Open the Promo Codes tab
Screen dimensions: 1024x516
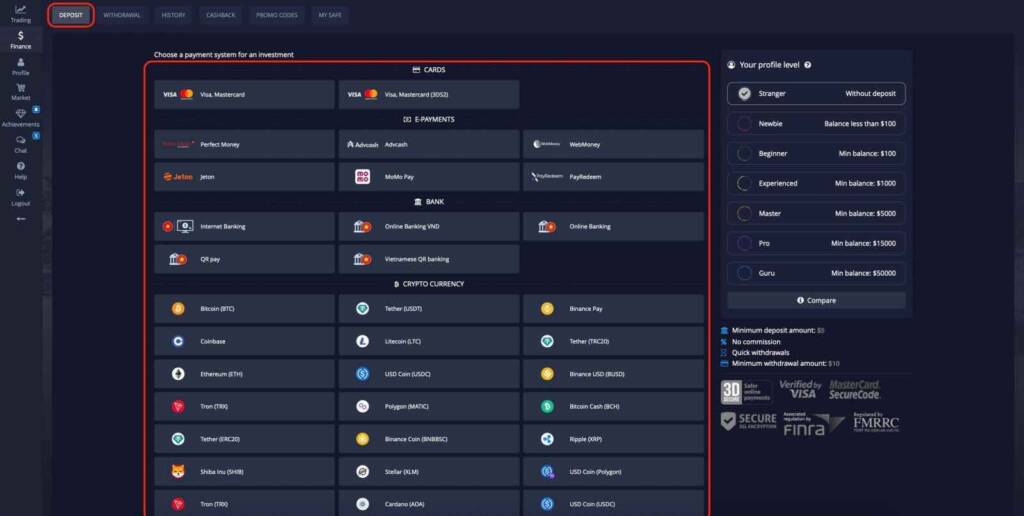click(x=276, y=15)
